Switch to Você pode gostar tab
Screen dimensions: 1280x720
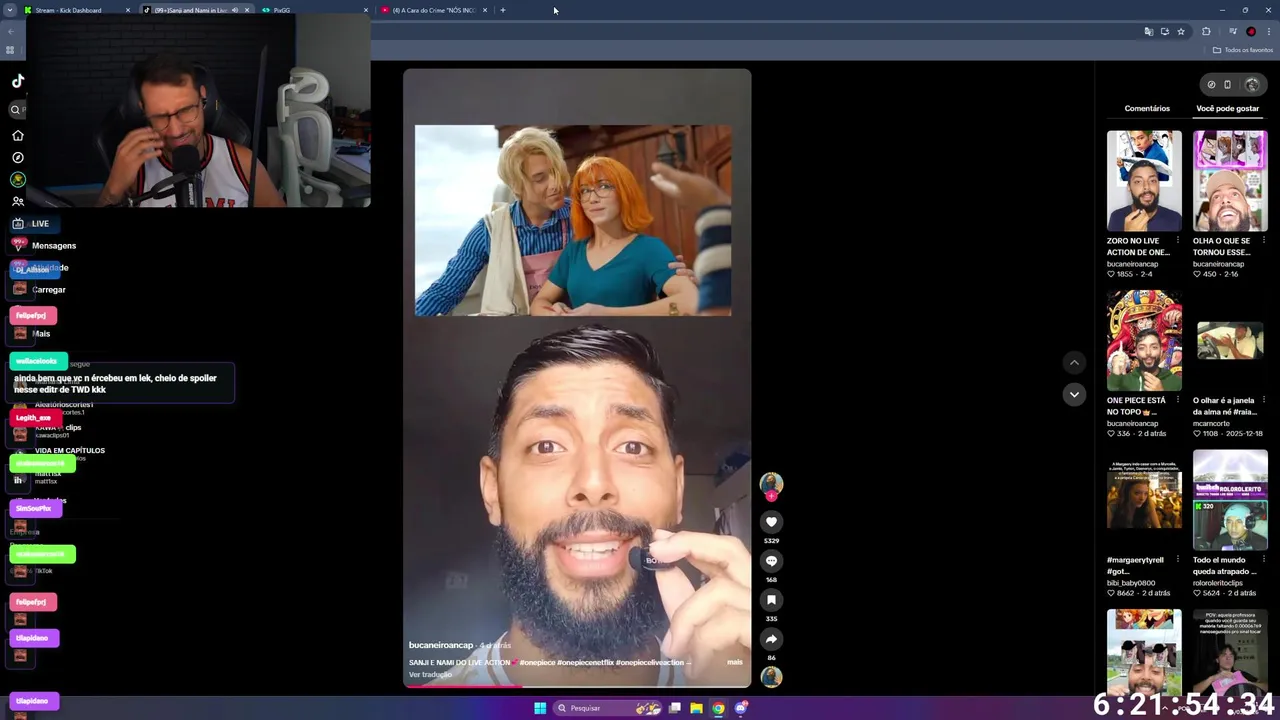(1228, 108)
